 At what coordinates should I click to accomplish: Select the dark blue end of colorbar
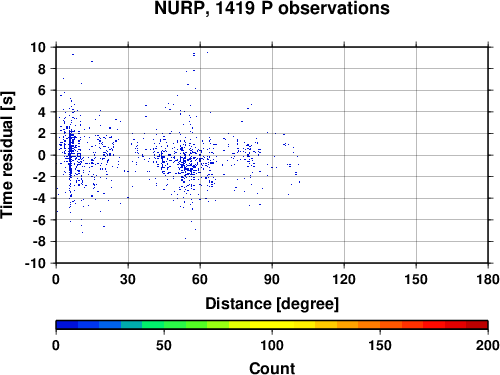(67, 325)
